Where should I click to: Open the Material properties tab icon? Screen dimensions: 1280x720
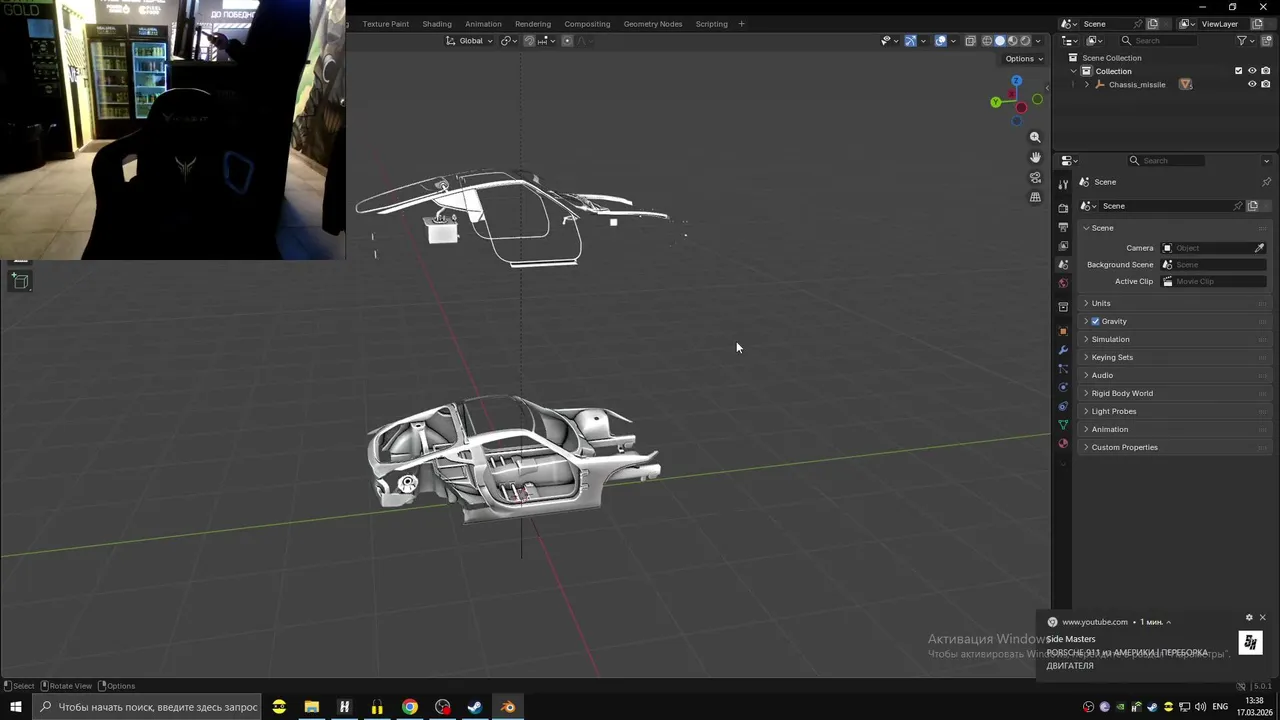coord(1063,443)
